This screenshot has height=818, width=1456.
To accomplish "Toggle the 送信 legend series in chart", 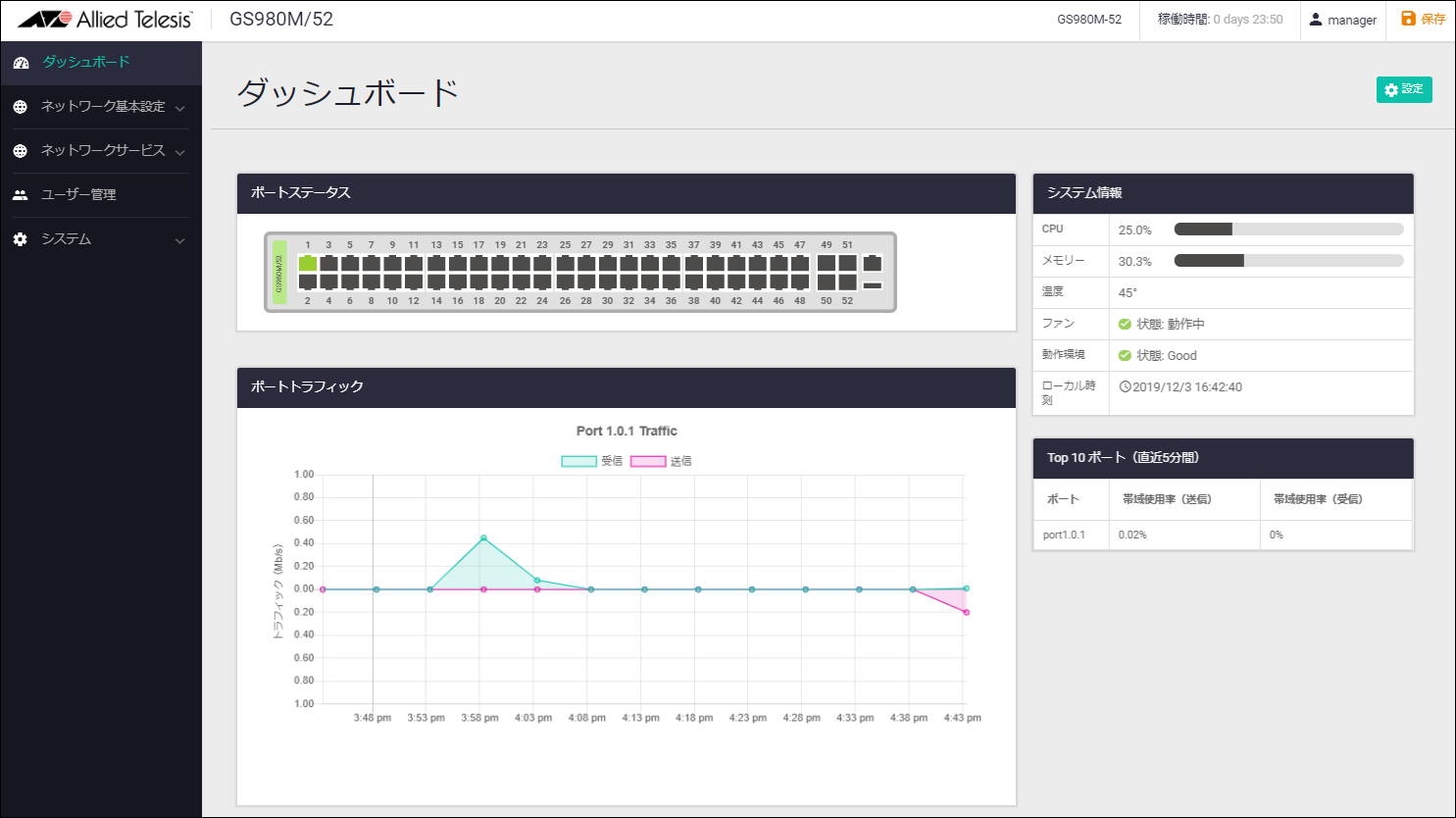I will click(648, 461).
